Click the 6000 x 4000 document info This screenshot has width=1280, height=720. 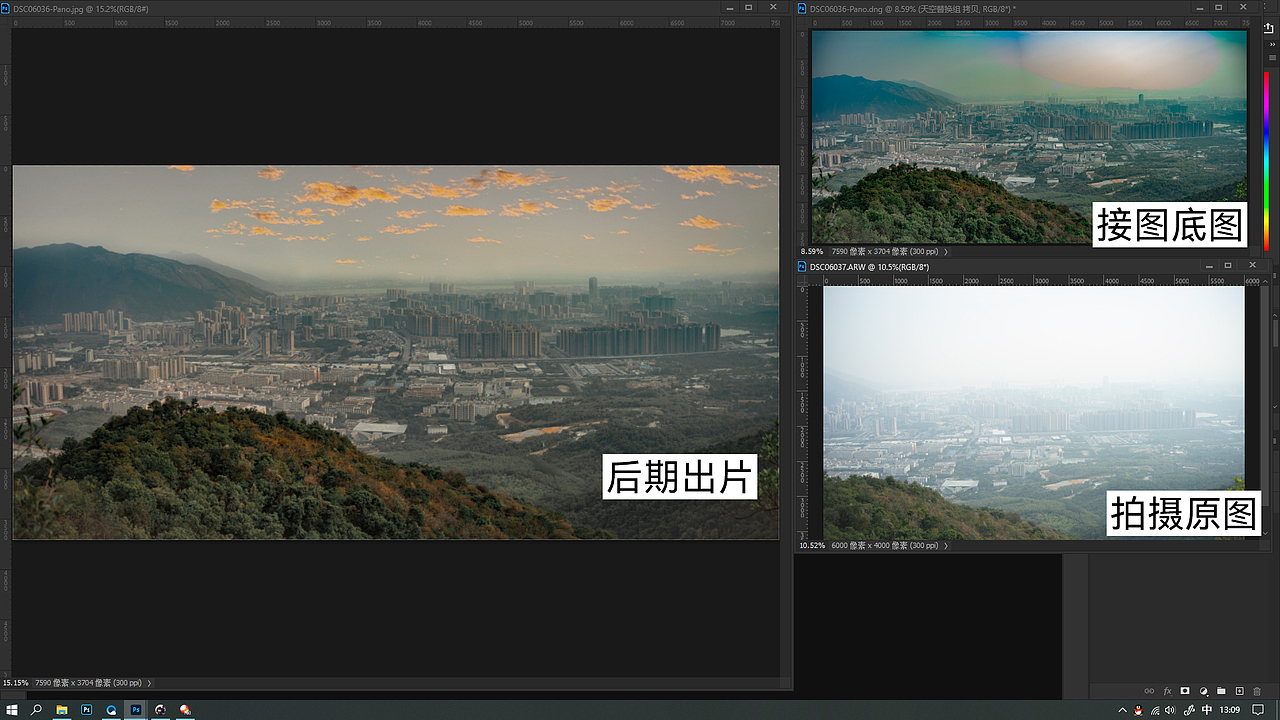coord(885,546)
